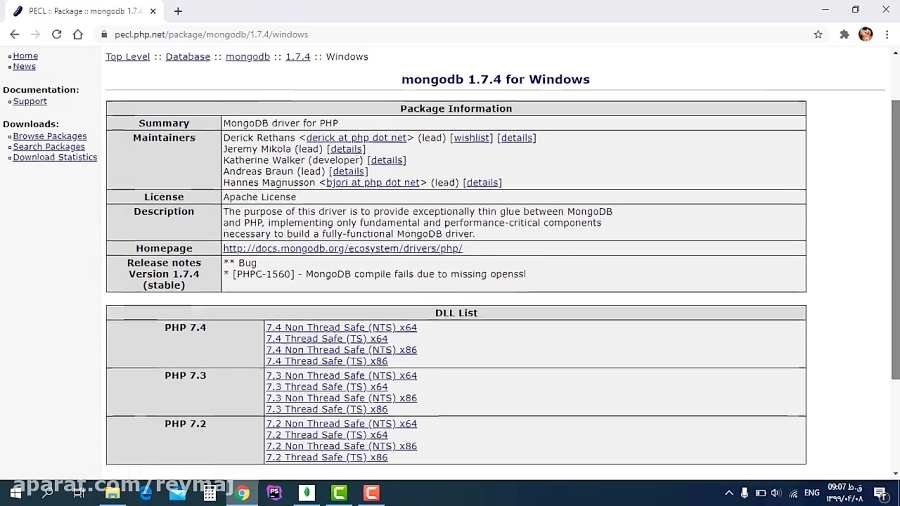Reload the current page
900x506 pixels.
point(56,34)
